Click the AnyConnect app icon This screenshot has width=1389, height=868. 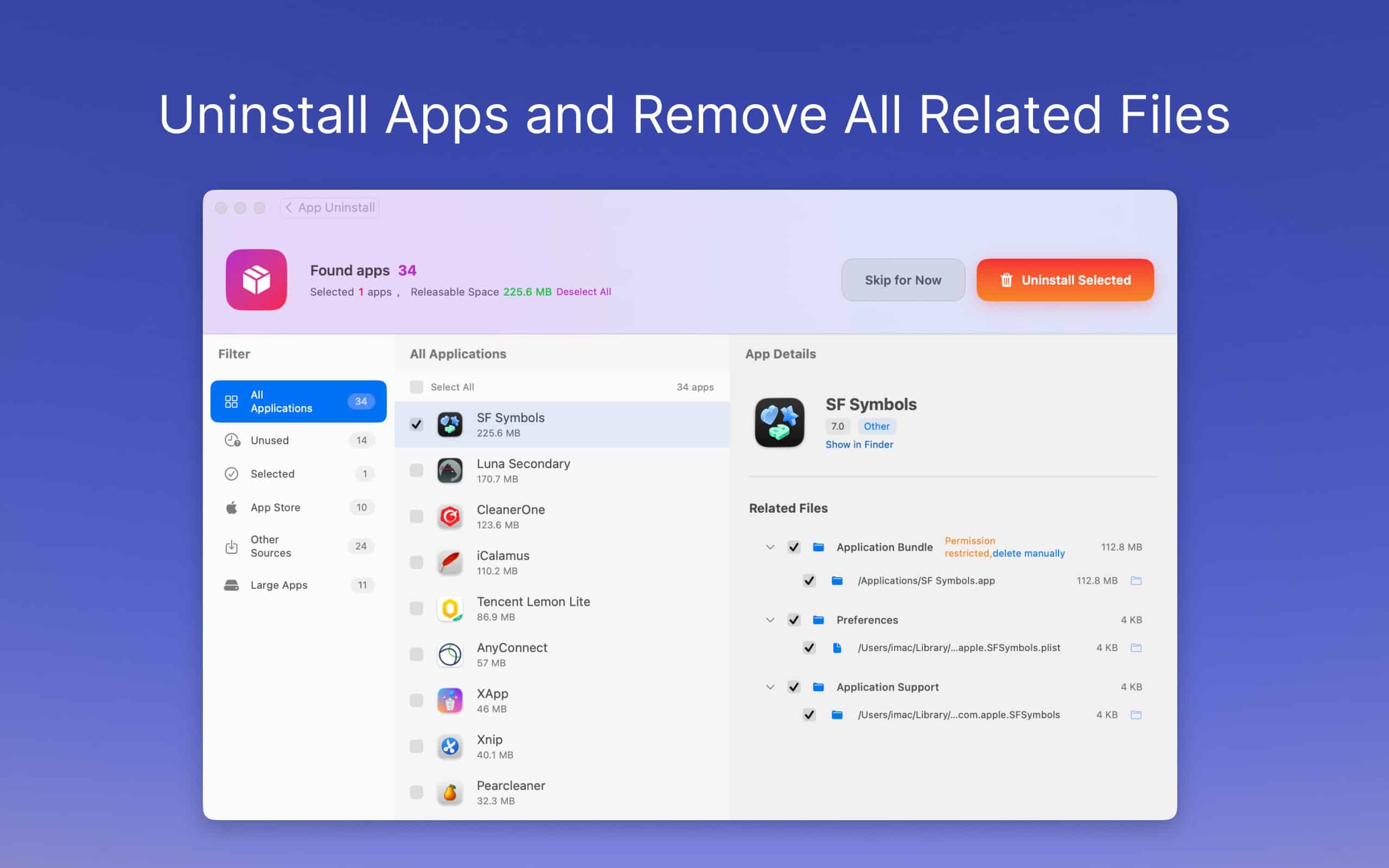(x=450, y=654)
